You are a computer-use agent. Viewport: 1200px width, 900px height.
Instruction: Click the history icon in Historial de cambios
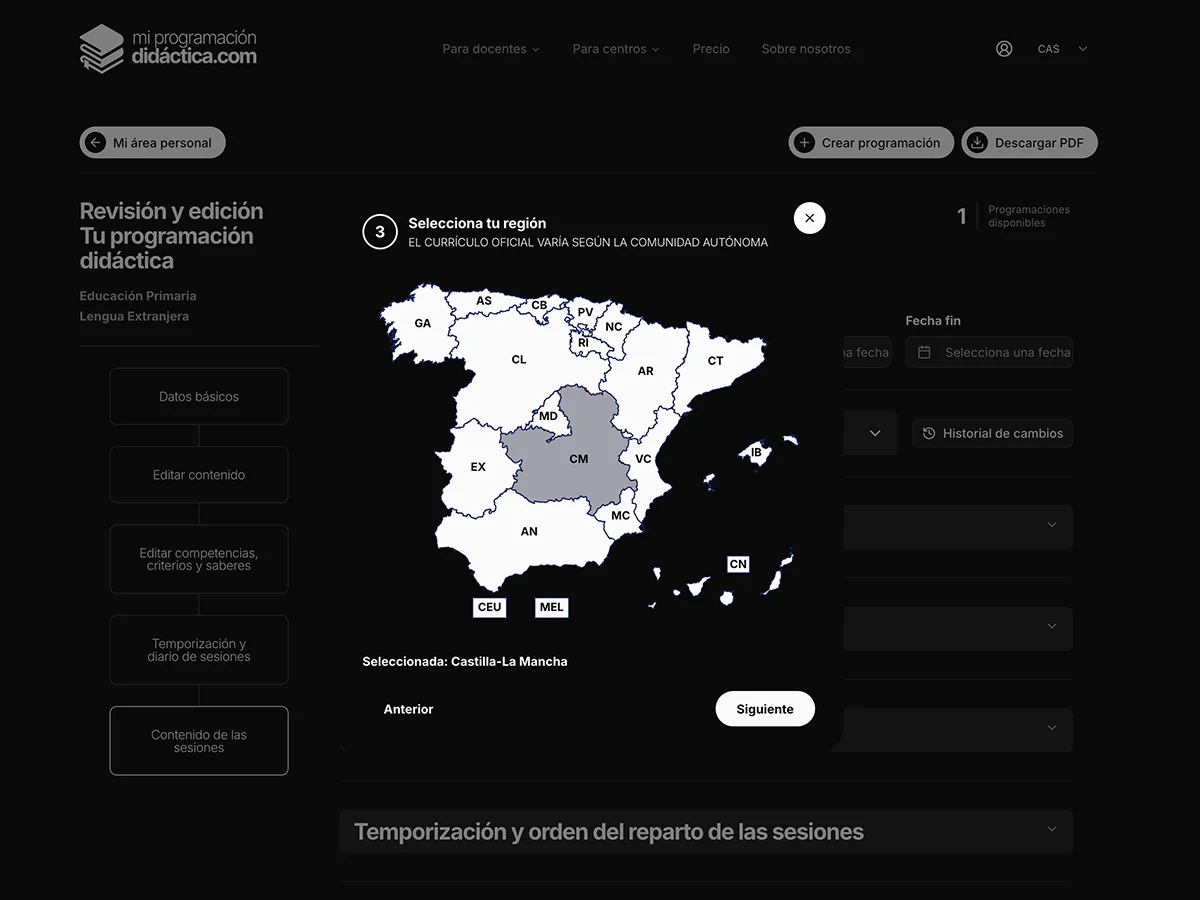pos(929,433)
